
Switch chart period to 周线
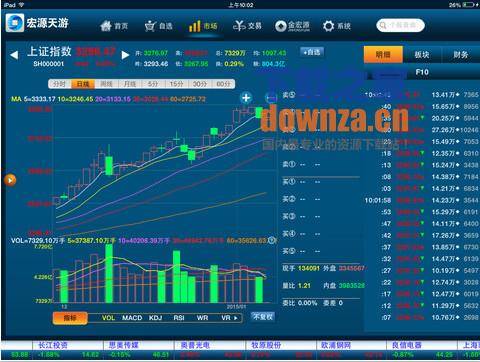(x=106, y=84)
